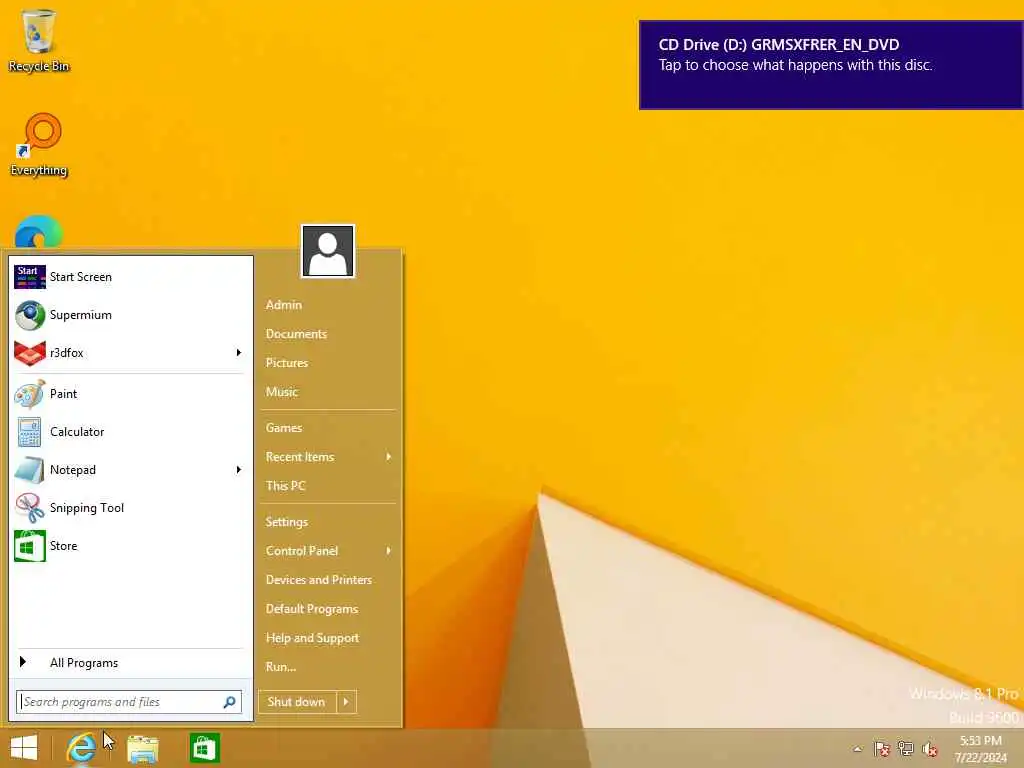Open r3dfox icon in start menu
Image resolution: width=1024 pixels, height=768 pixels.
pyautogui.click(x=29, y=353)
